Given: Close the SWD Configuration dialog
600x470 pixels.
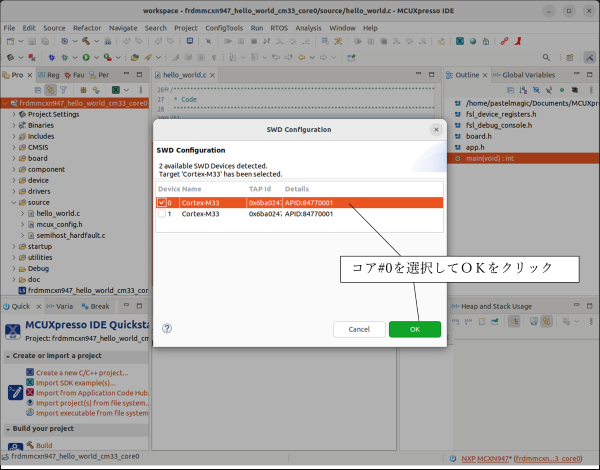Looking at the screenshot, I should pos(435,130).
